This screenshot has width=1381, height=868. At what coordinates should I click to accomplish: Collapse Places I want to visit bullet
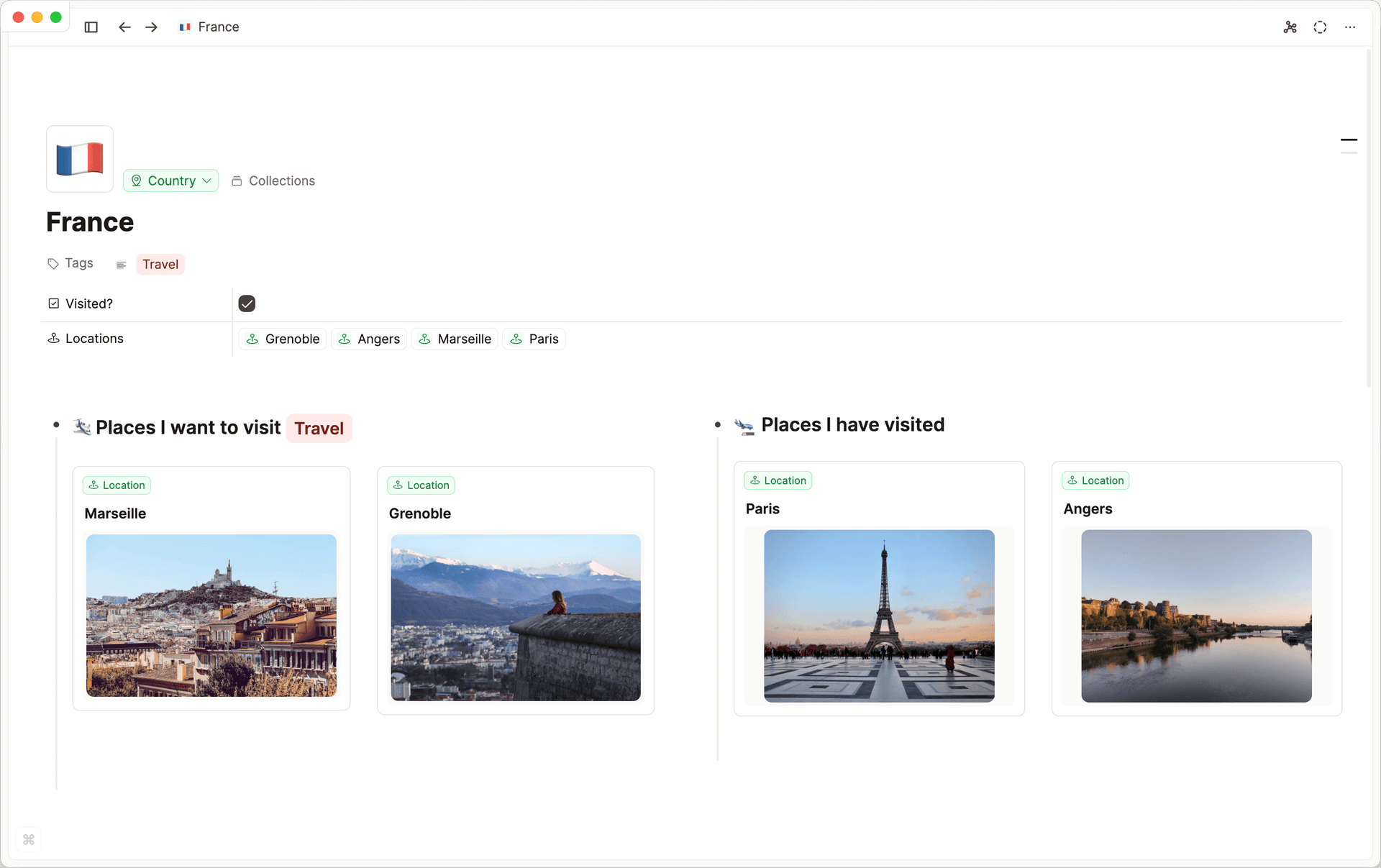point(56,426)
